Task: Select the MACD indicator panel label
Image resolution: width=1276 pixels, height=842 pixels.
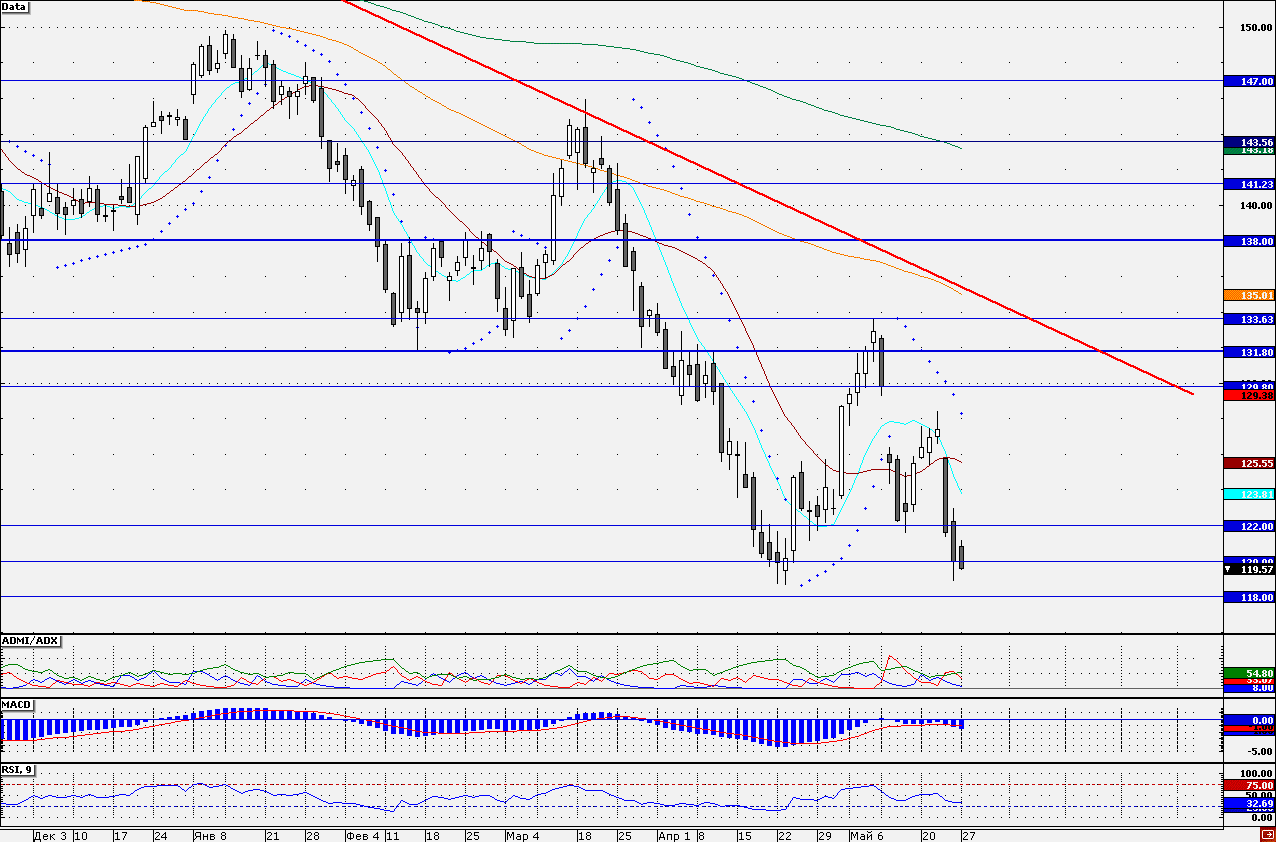Action: tap(17, 705)
